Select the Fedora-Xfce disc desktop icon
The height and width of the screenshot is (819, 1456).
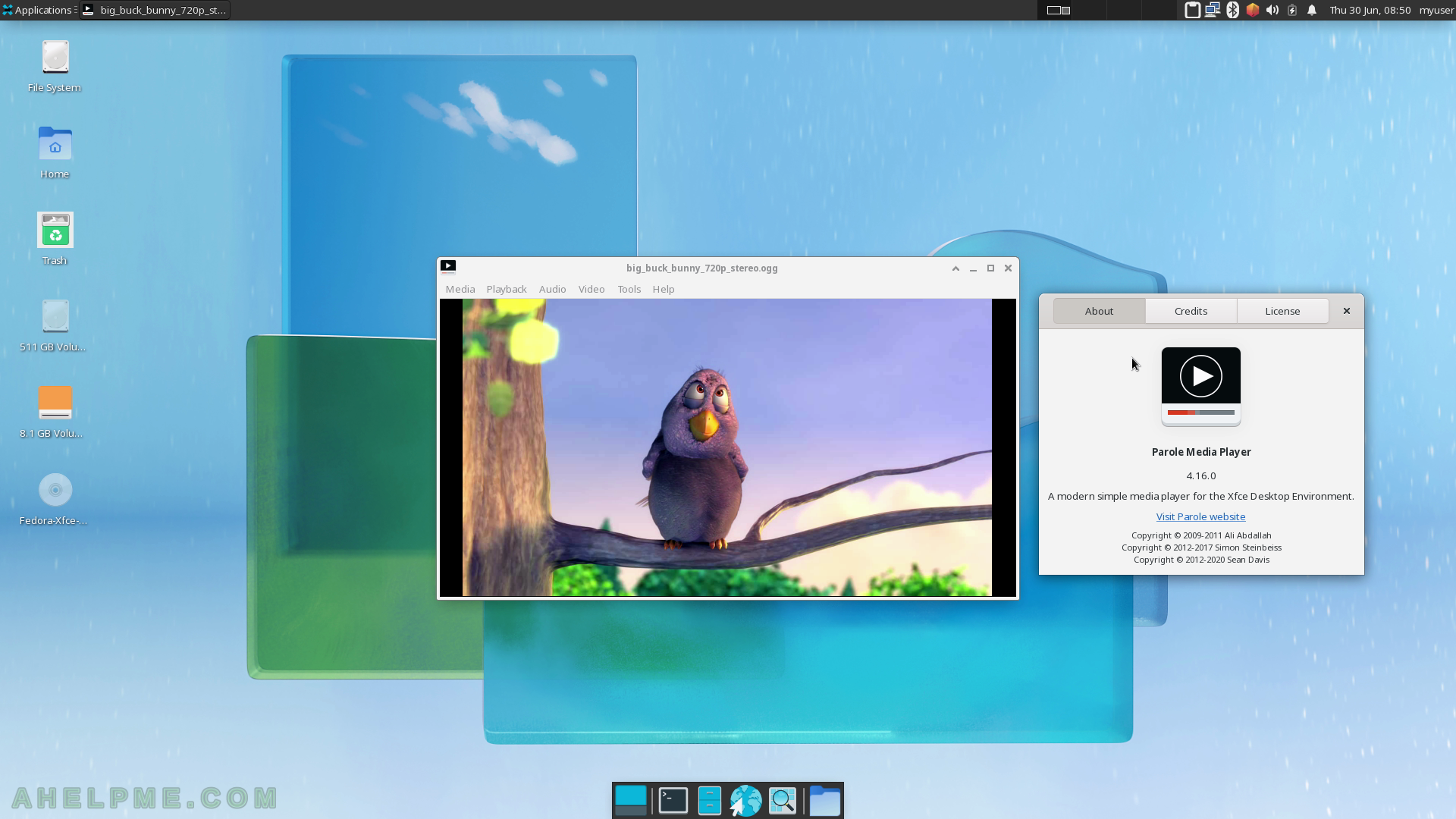[54, 500]
